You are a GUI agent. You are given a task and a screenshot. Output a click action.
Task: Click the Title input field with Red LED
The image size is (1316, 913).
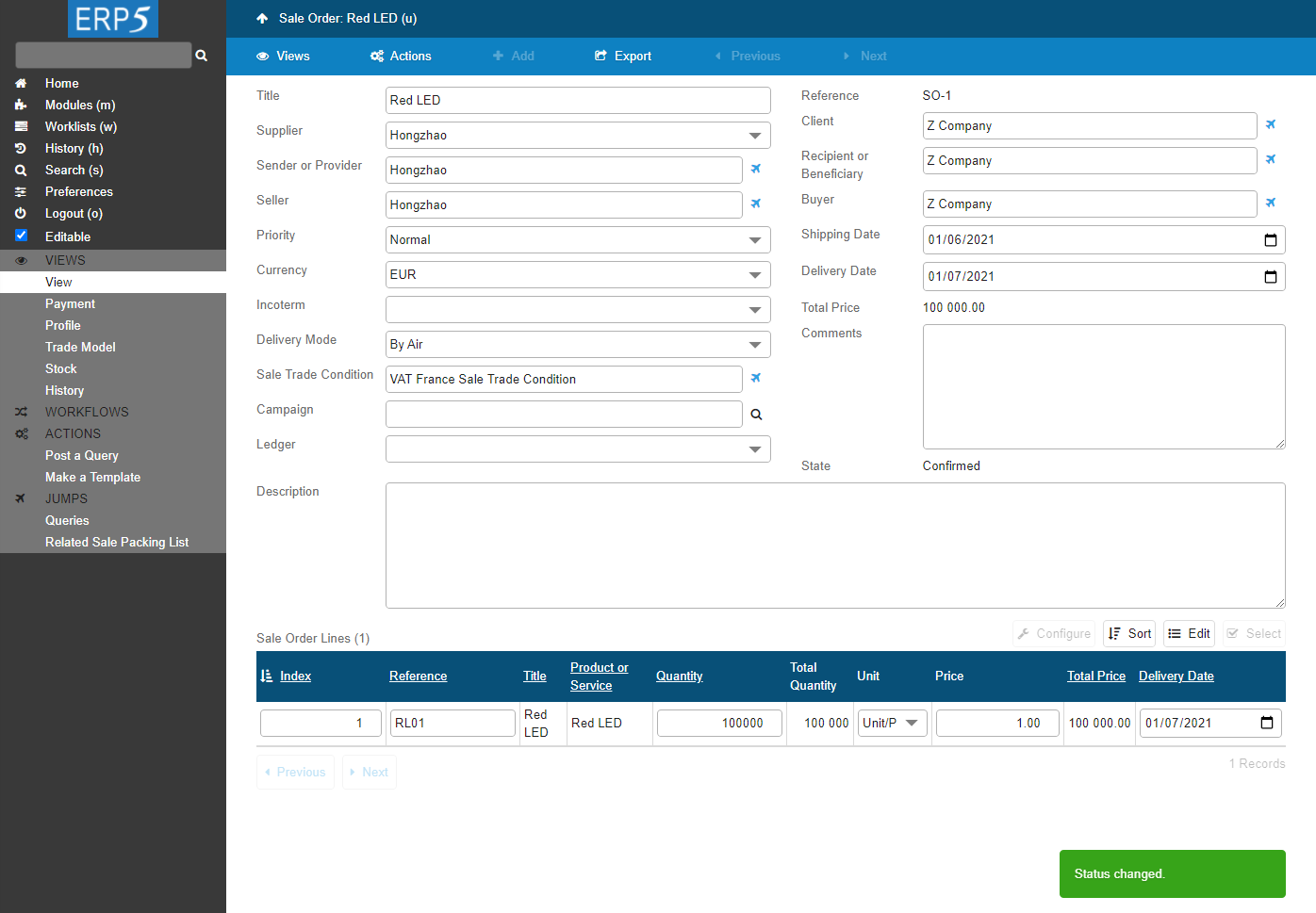point(578,100)
